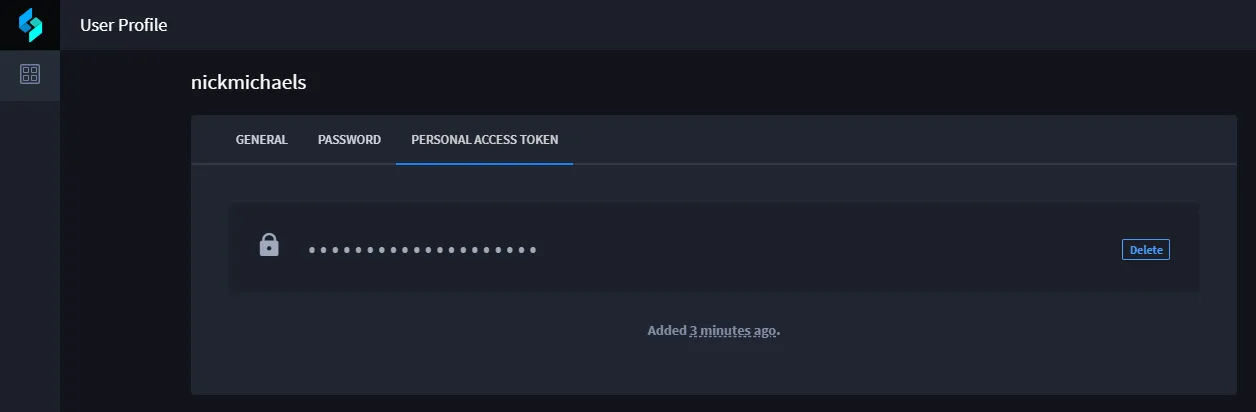Click the blue underline of the active tab
This screenshot has height=412, width=1256.
[485, 163]
